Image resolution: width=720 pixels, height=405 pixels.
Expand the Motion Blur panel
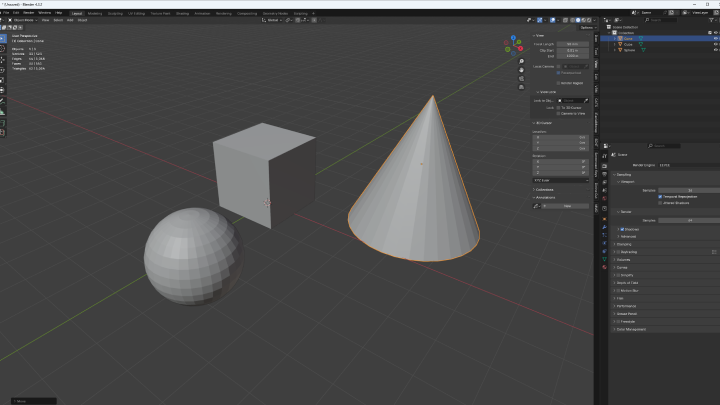pyautogui.click(x=629, y=290)
